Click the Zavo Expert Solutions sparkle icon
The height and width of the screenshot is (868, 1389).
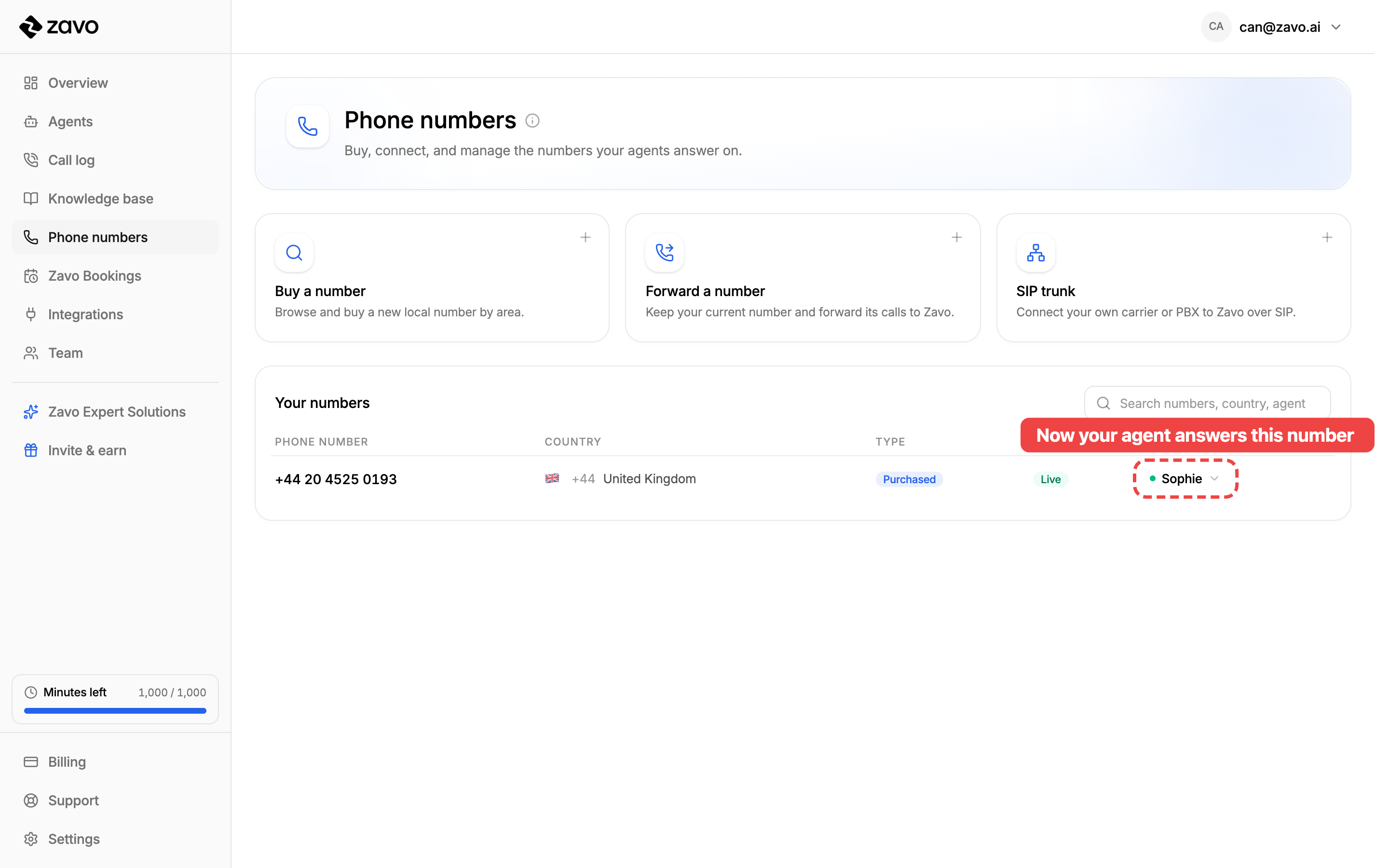coord(31,412)
